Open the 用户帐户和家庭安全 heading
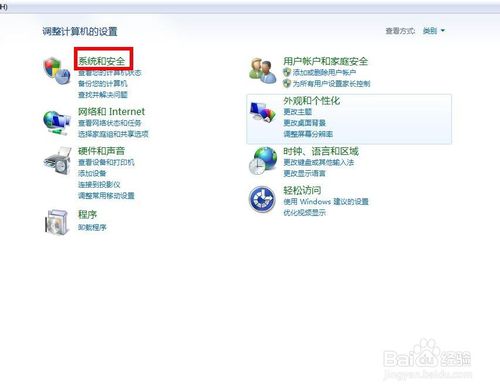Screen dimensions: 500x392 click(x=325, y=61)
